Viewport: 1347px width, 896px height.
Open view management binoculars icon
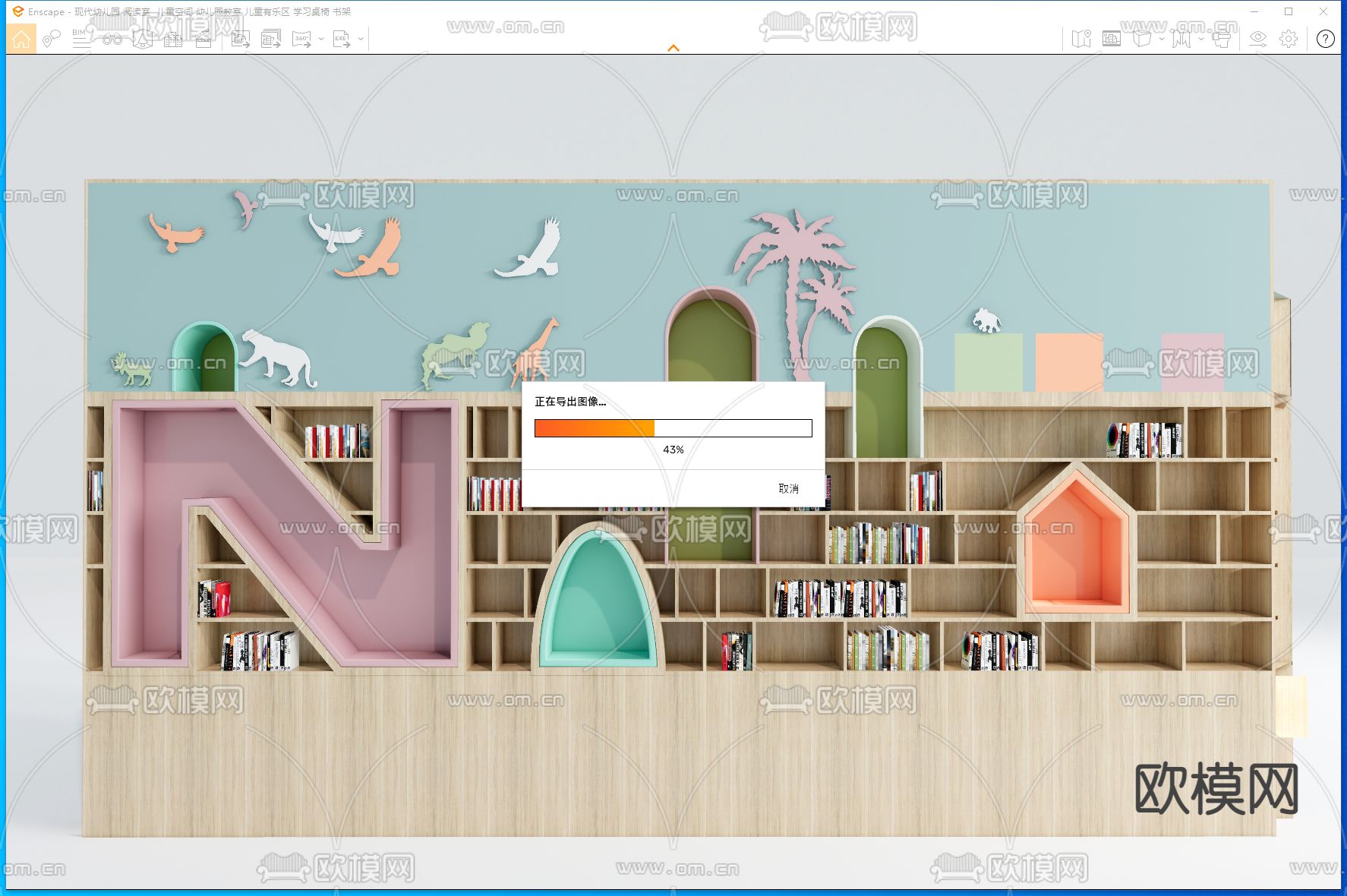[112, 39]
